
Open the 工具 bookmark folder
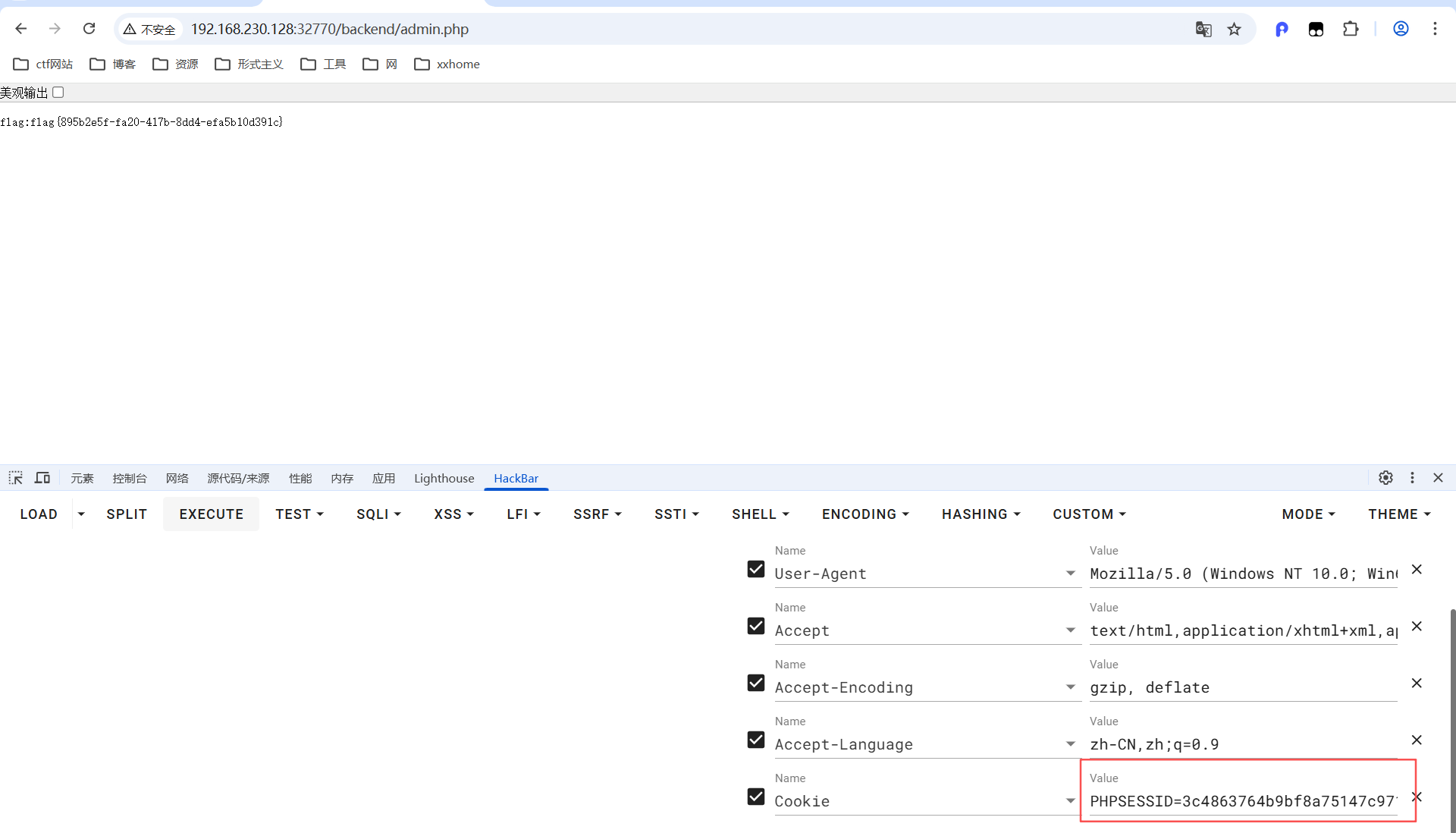[x=323, y=64]
